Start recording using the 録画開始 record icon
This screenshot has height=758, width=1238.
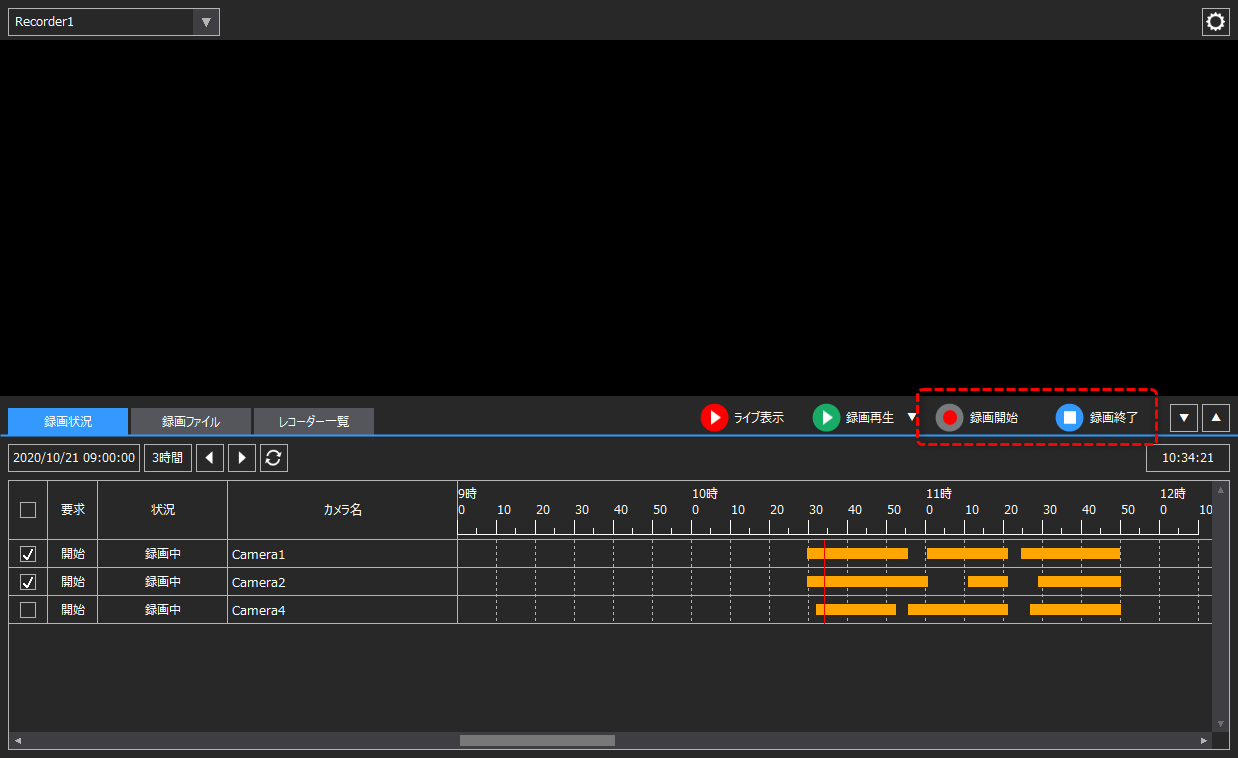pos(949,418)
